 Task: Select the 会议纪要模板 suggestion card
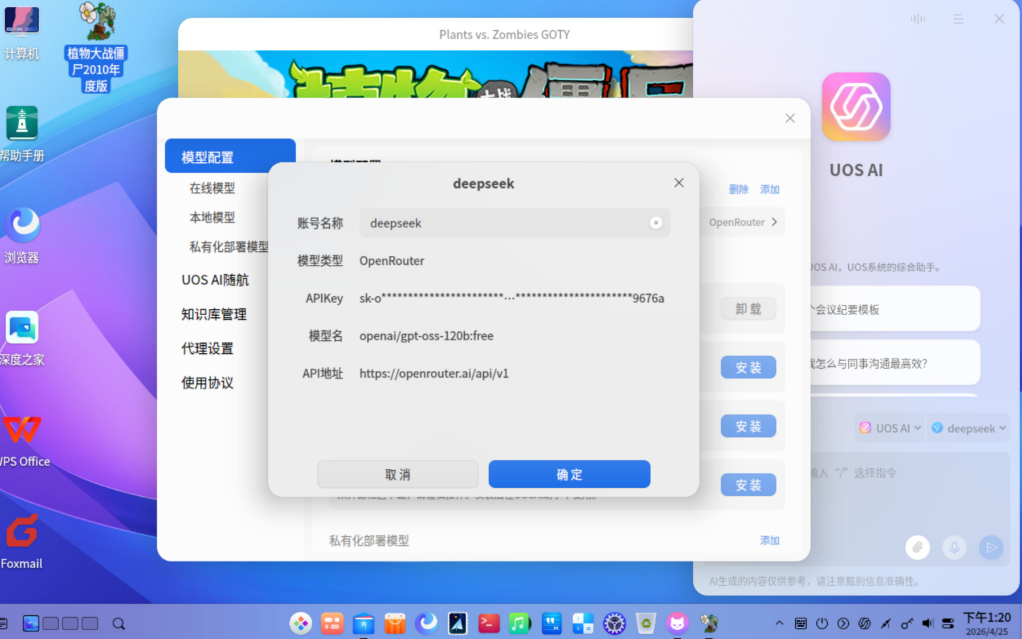pos(894,309)
